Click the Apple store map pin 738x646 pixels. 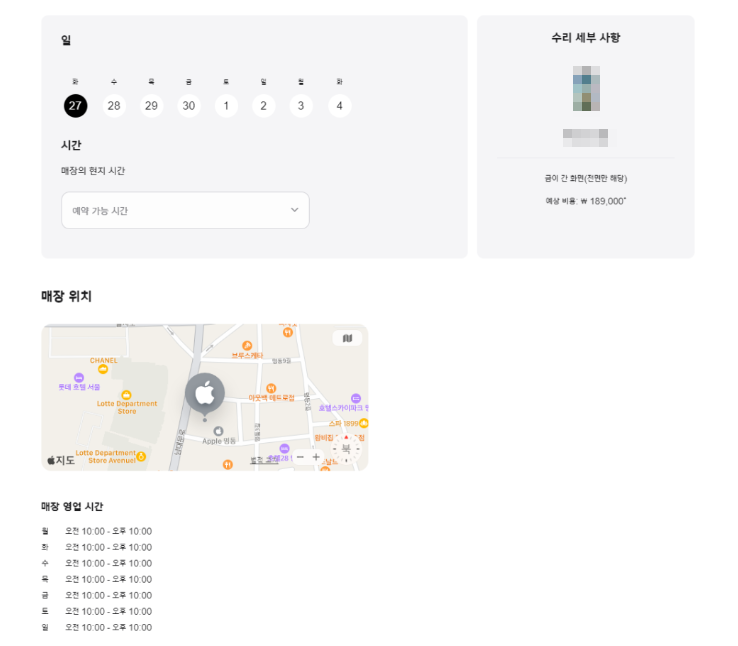tap(205, 393)
